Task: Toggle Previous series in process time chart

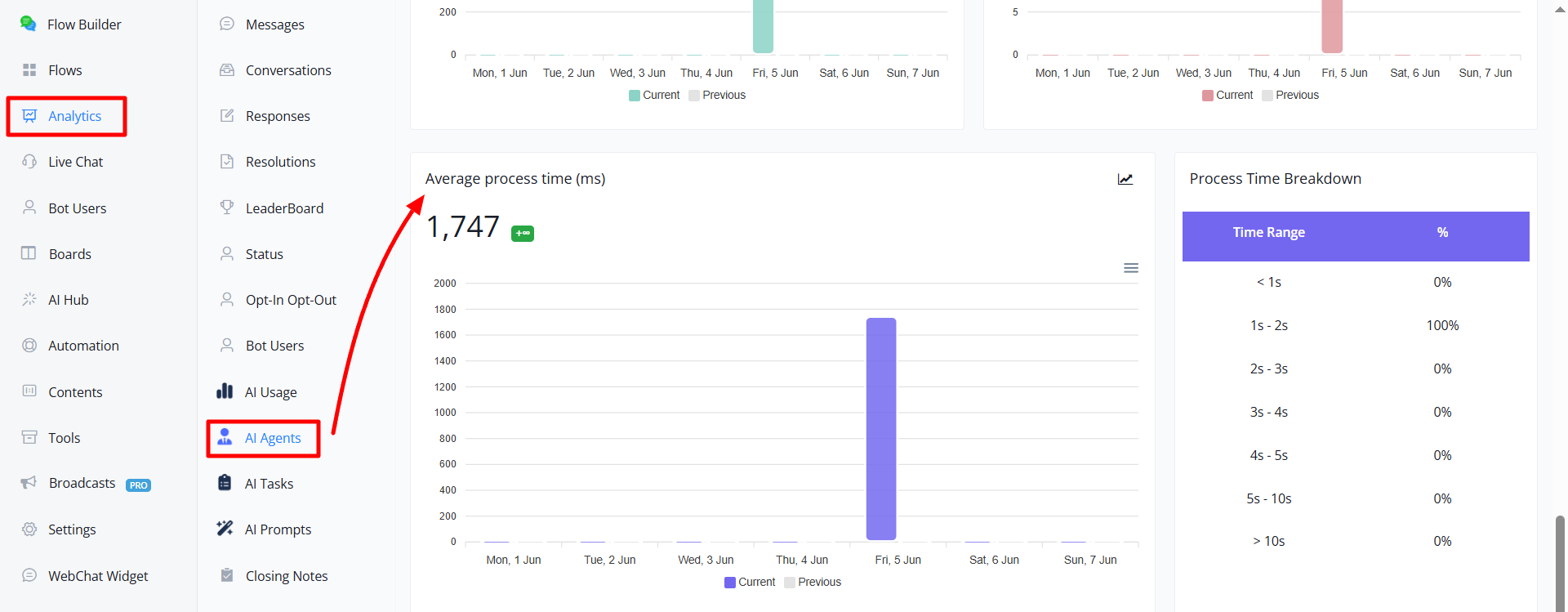Action: (x=813, y=582)
